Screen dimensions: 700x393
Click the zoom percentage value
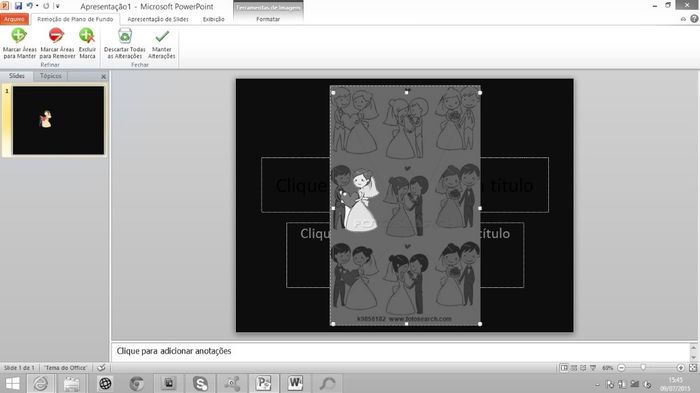[607, 368]
